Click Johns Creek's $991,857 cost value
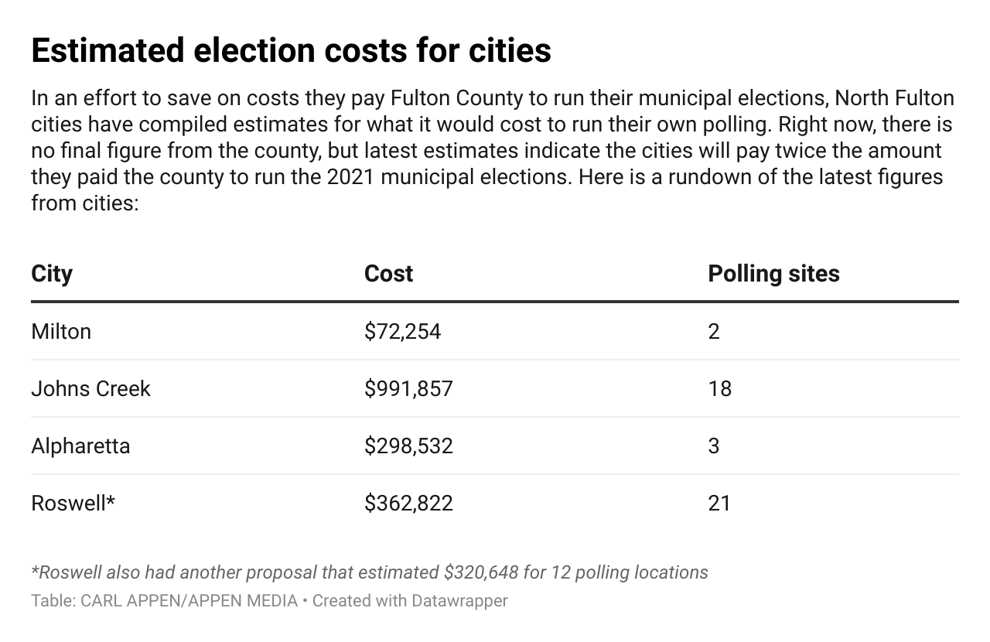This screenshot has width=990, height=642. point(409,389)
